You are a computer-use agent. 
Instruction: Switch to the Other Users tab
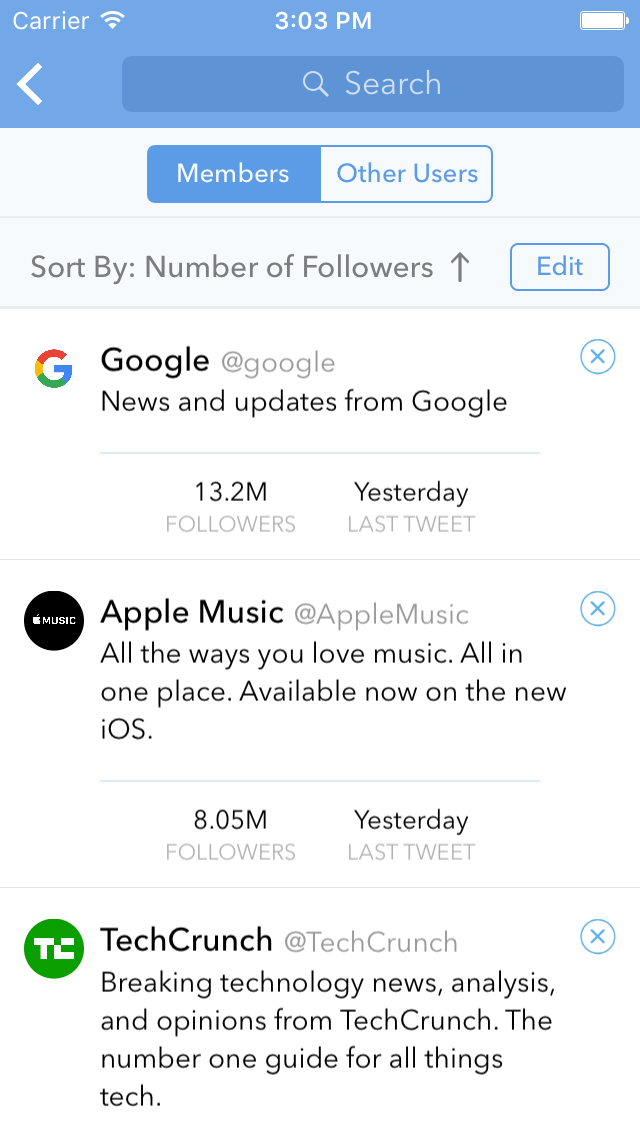pyautogui.click(x=407, y=174)
